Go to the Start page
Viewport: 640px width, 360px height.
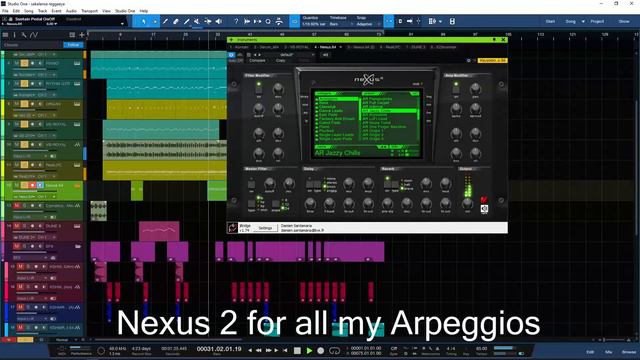[550, 21]
